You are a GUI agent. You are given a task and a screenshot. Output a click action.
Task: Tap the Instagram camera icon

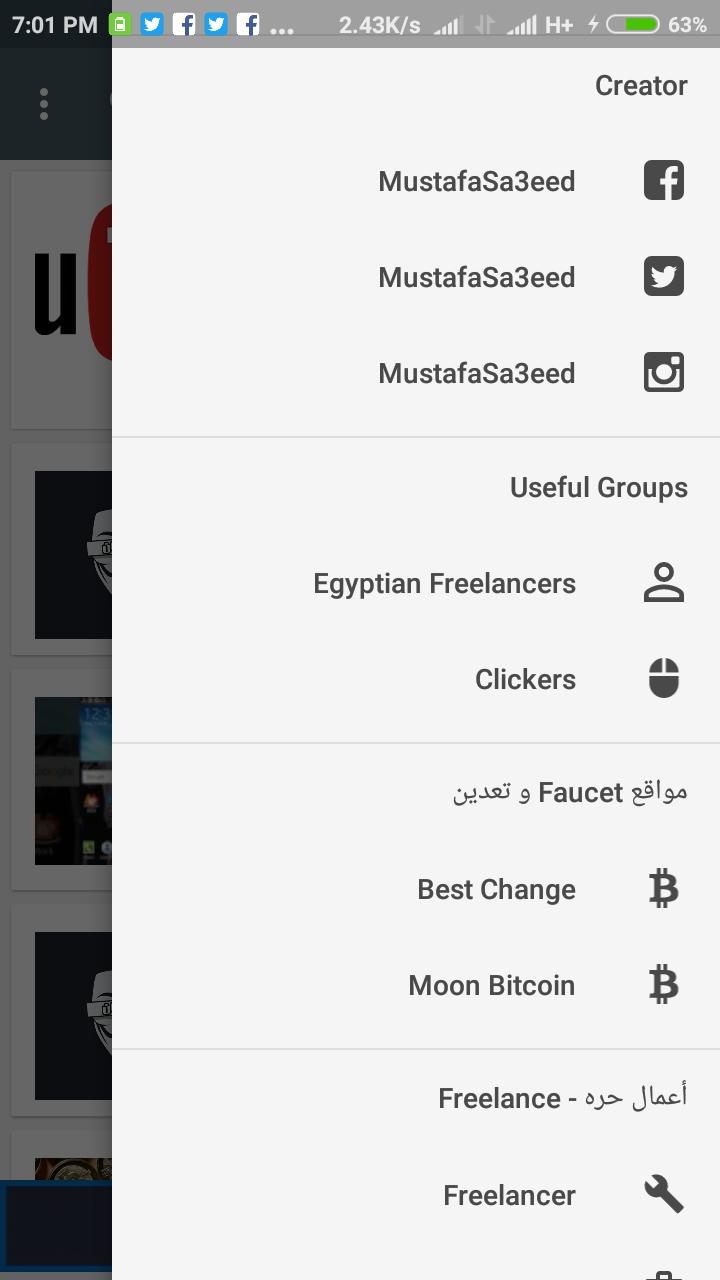coord(664,373)
